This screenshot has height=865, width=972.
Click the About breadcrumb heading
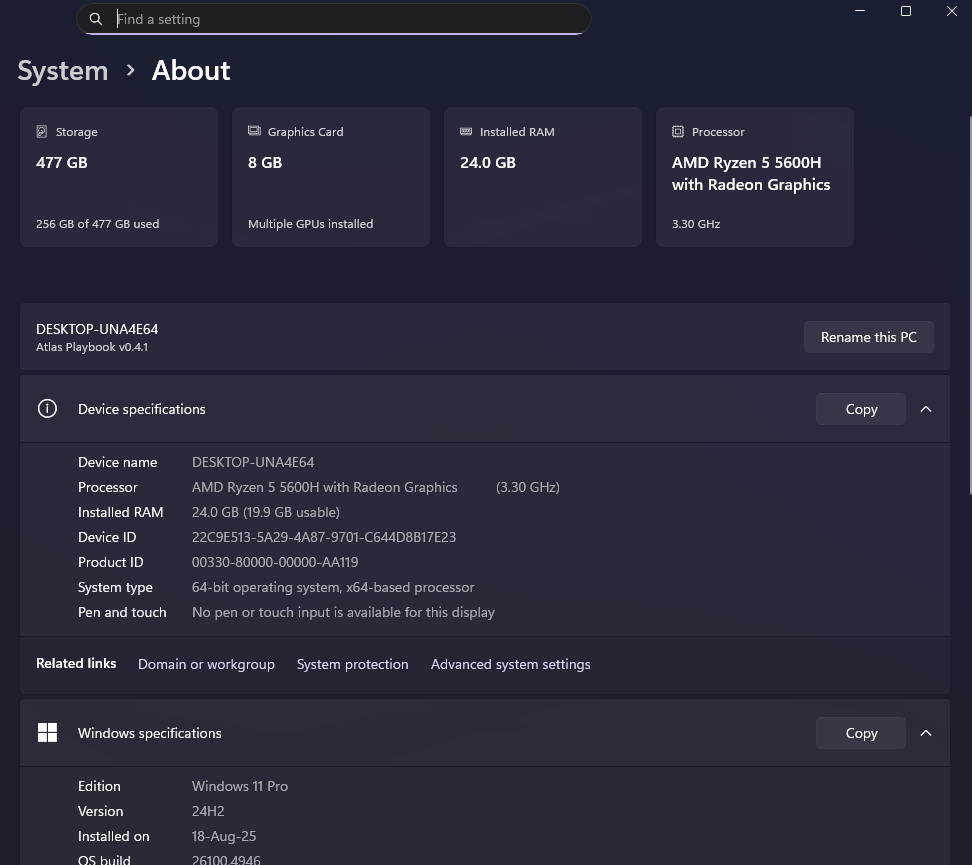tap(191, 71)
